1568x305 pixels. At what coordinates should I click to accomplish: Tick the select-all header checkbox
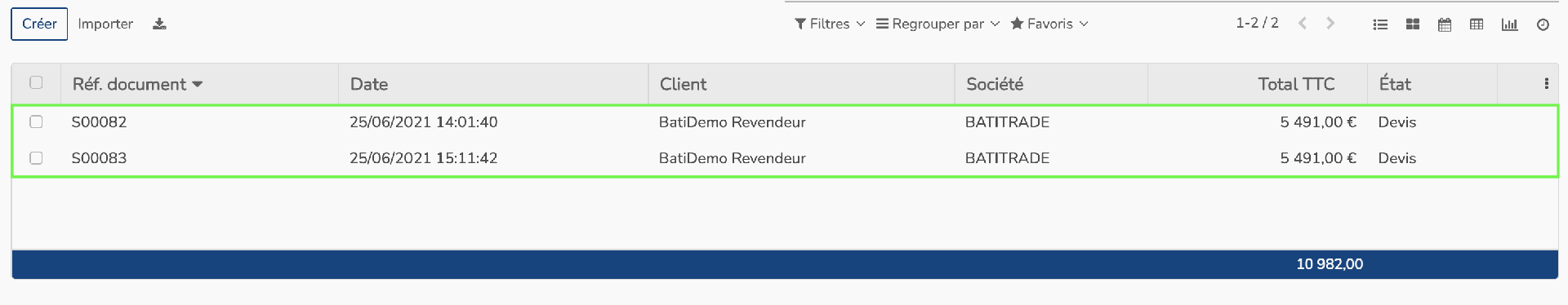pos(36,82)
